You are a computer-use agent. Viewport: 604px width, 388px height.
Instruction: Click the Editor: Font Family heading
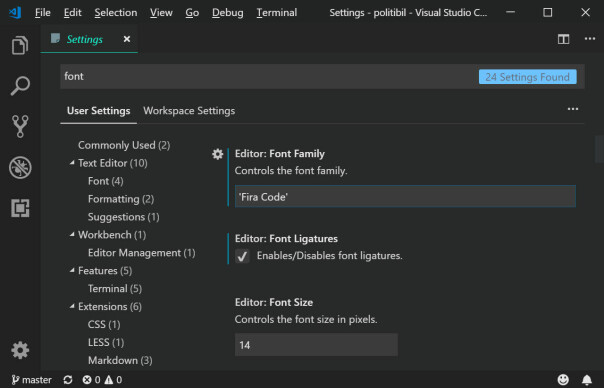[x=280, y=154]
